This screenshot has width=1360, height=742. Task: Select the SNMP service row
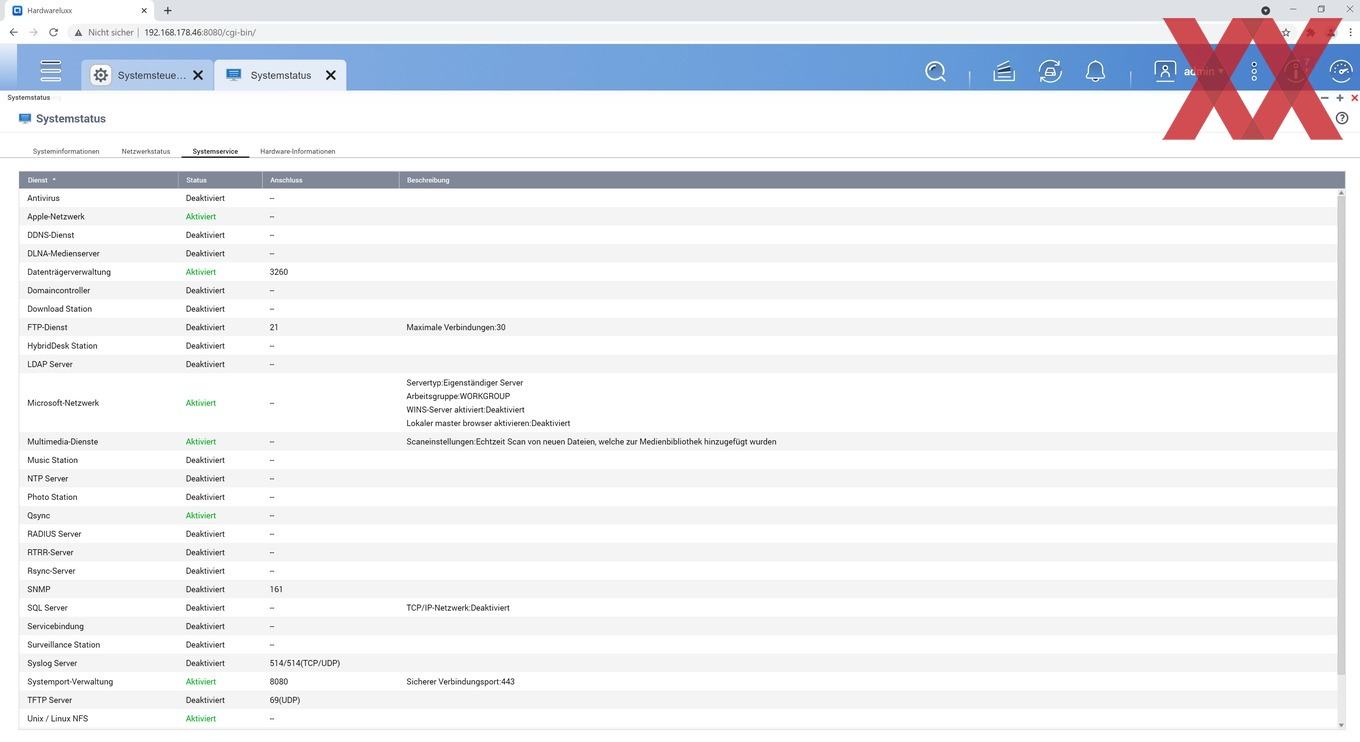[x=678, y=589]
